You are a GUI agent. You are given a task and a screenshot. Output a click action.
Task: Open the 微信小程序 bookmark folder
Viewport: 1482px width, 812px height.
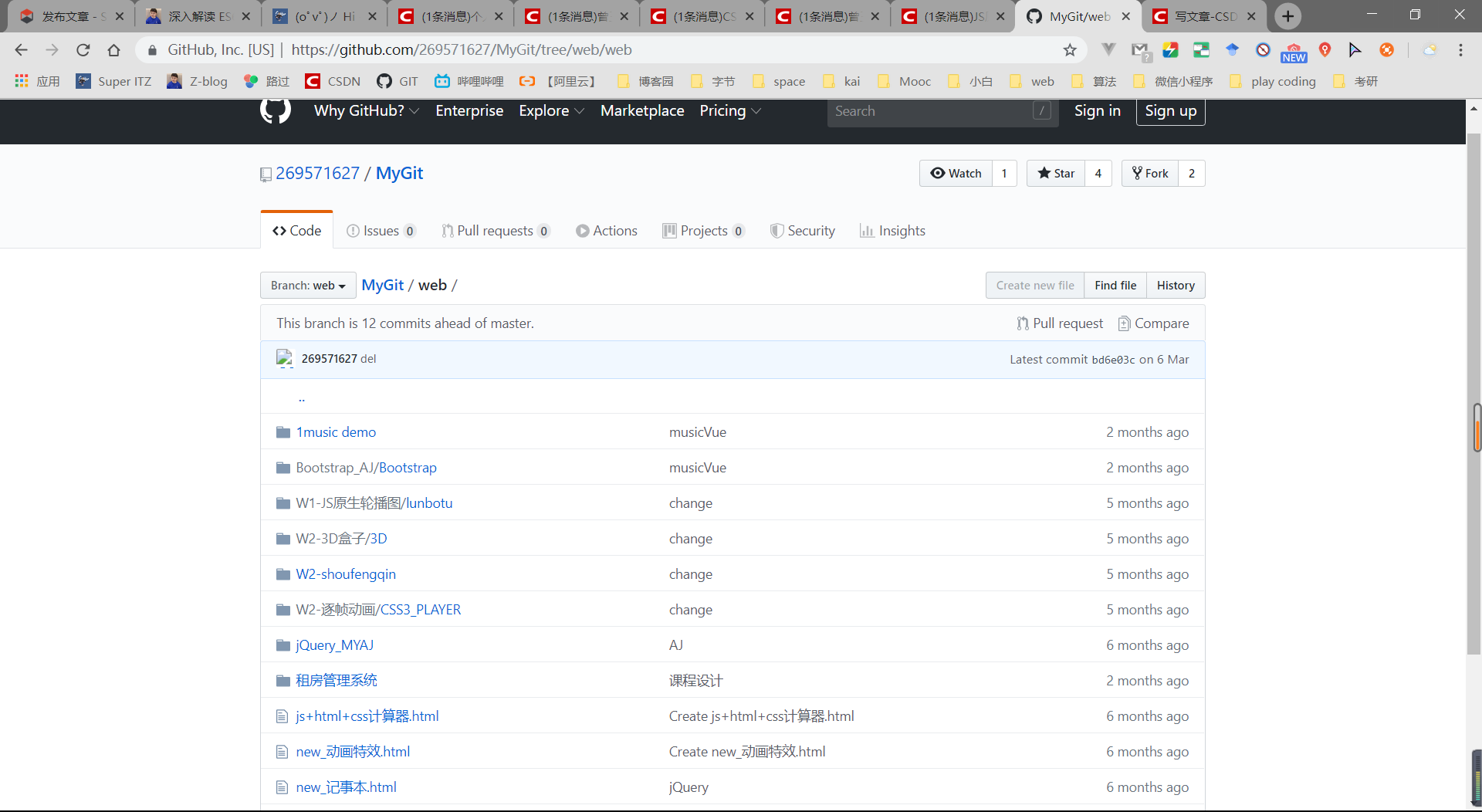point(1172,81)
